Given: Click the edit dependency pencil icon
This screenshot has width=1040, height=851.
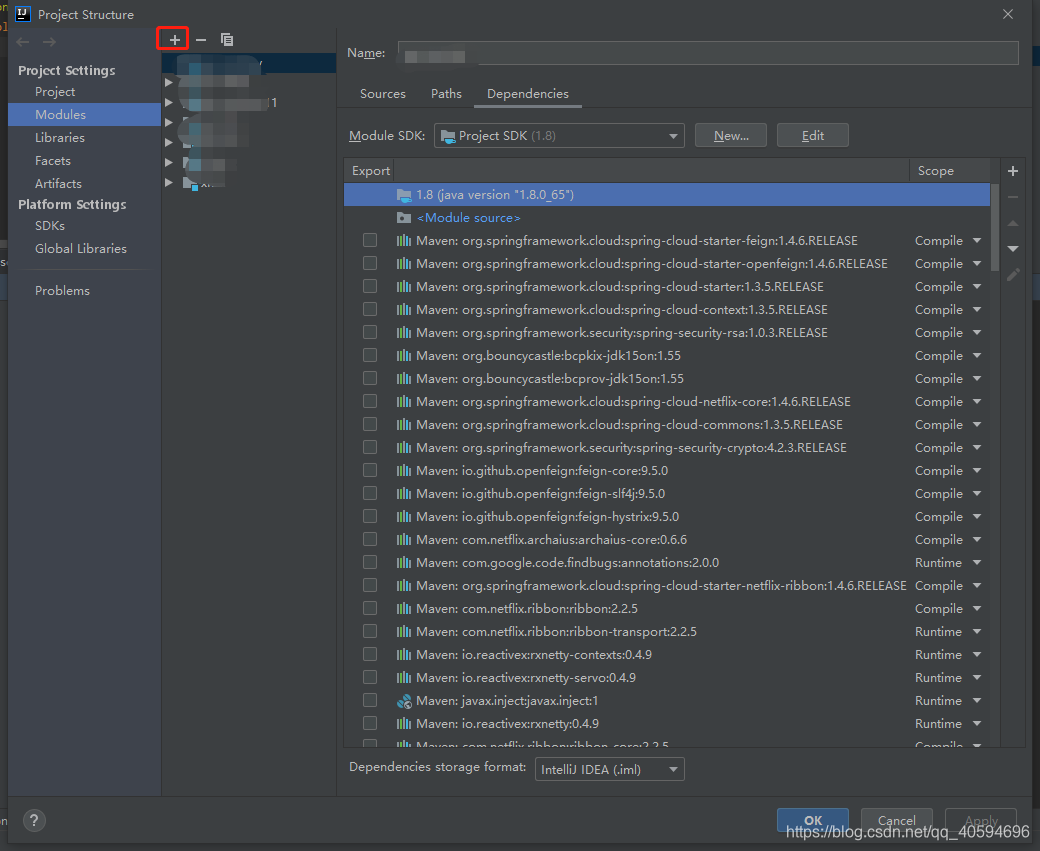Looking at the screenshot, I should click(1013, 275).
